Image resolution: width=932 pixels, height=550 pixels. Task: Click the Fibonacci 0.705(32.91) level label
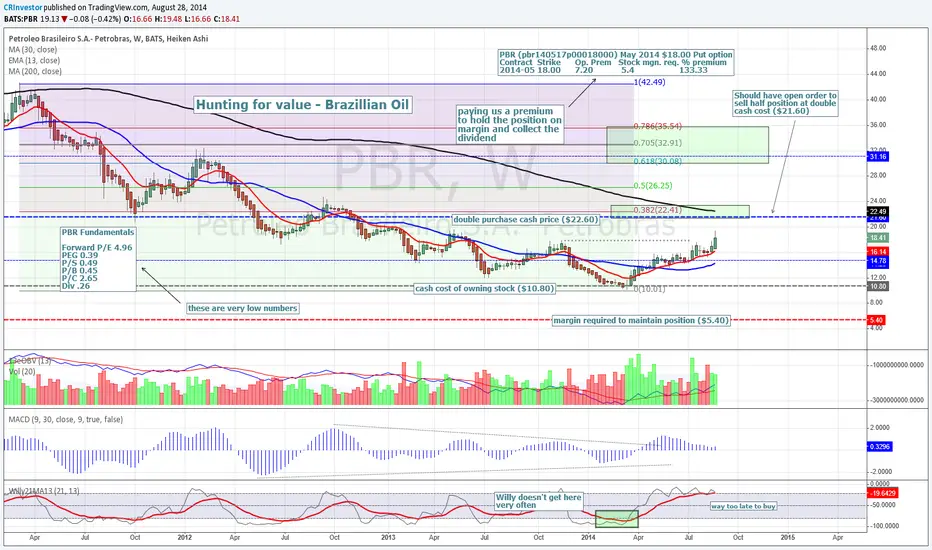point(657,143)
